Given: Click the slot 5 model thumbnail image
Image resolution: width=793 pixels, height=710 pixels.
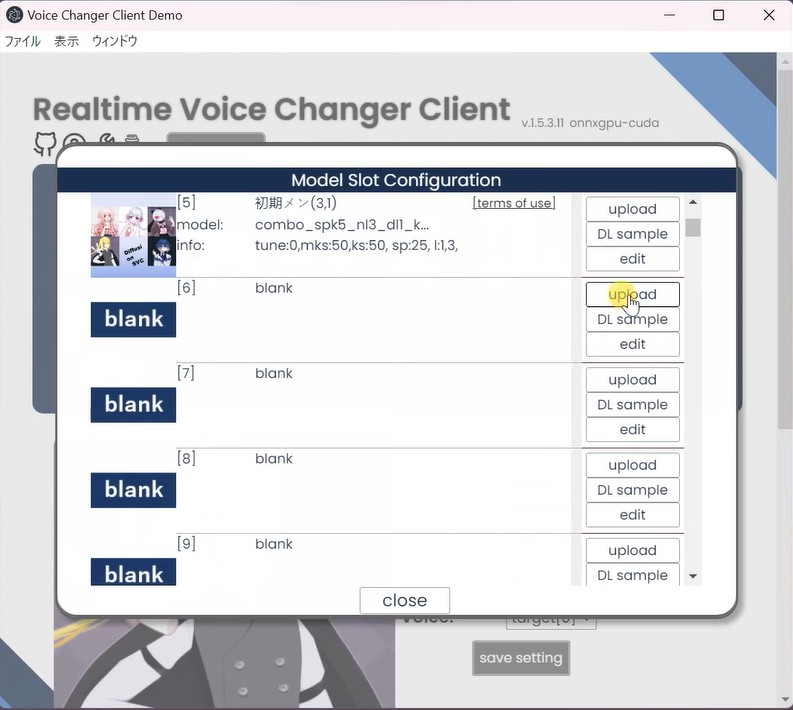Looking at the screenshot, I should click(133, 236).
